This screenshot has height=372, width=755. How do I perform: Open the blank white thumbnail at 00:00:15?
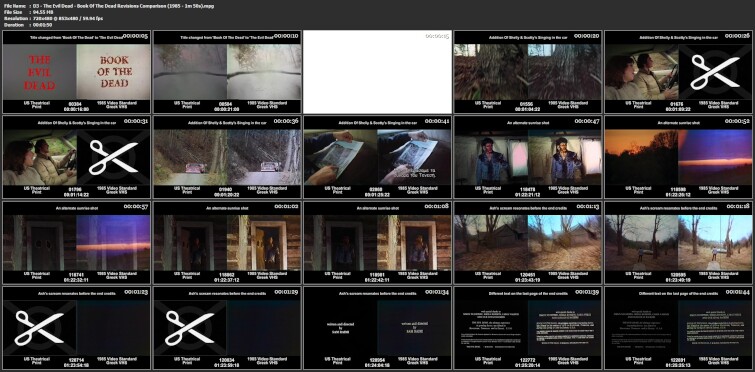point(378,72)
